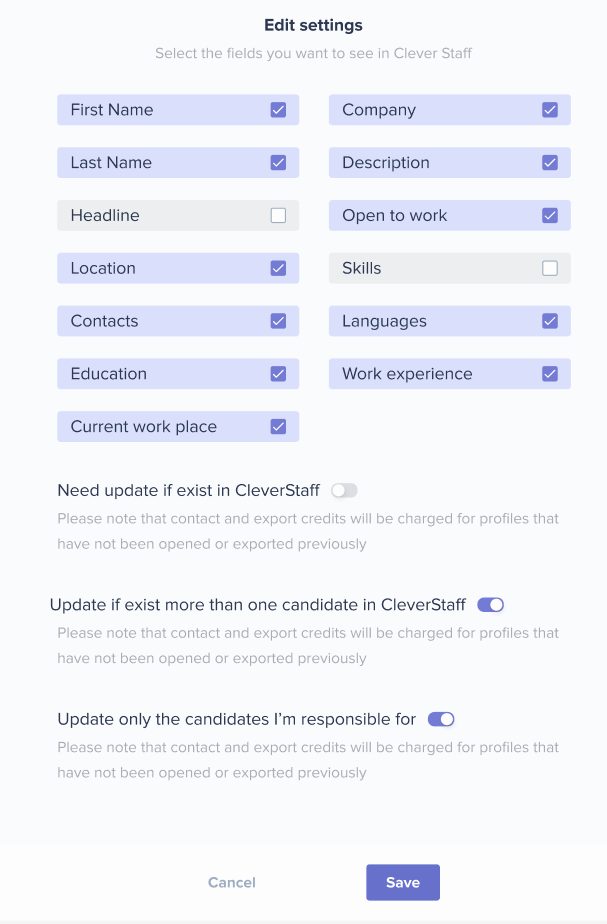Turn off update for multiple candidates toggle
The image size is (607, 924).
(x=490, y=605)
